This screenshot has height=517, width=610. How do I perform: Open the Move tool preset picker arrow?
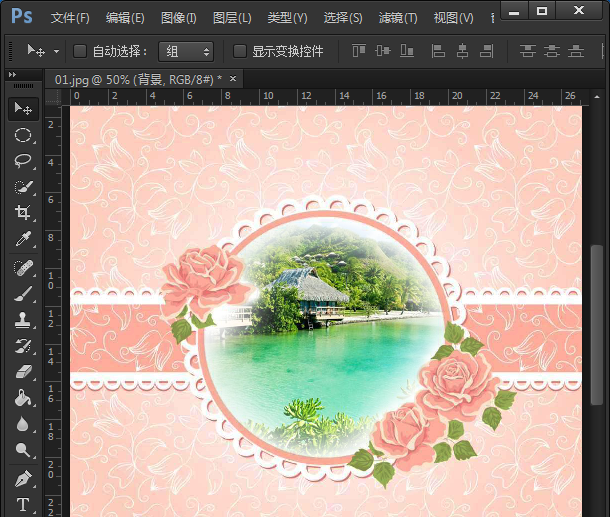tap(56, 51)
